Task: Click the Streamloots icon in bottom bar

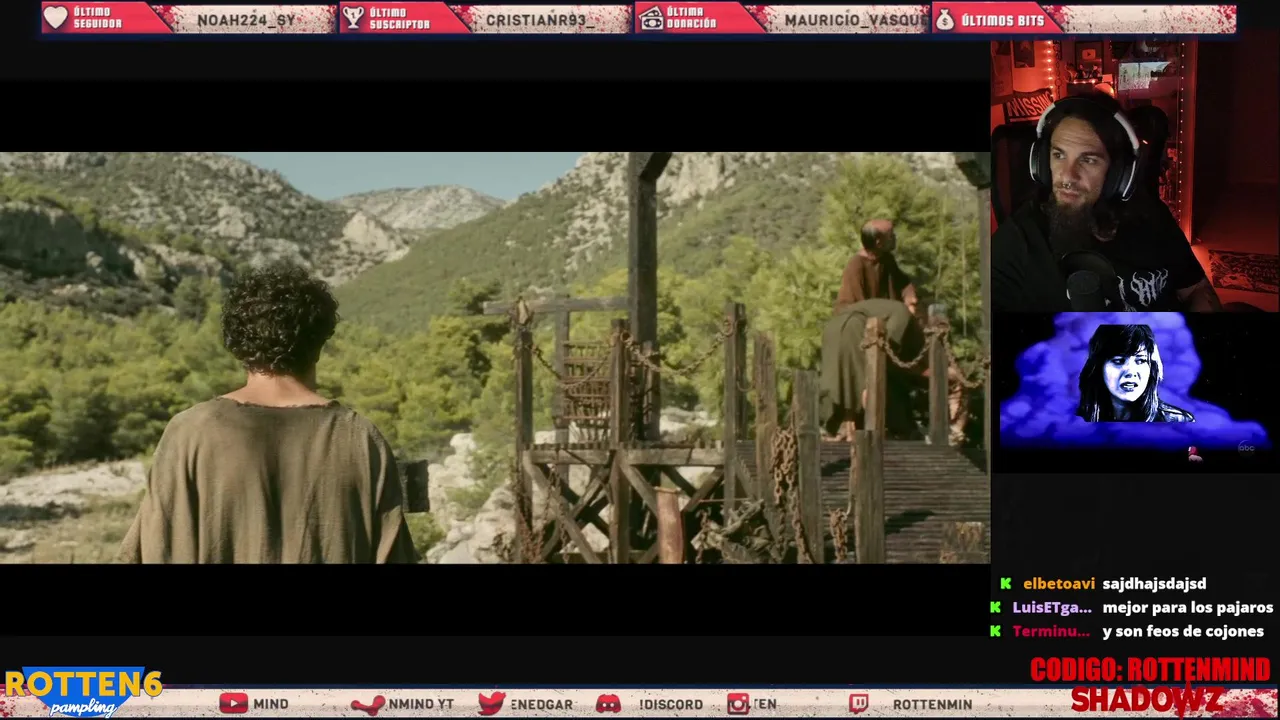Action: tap(368, 704)
